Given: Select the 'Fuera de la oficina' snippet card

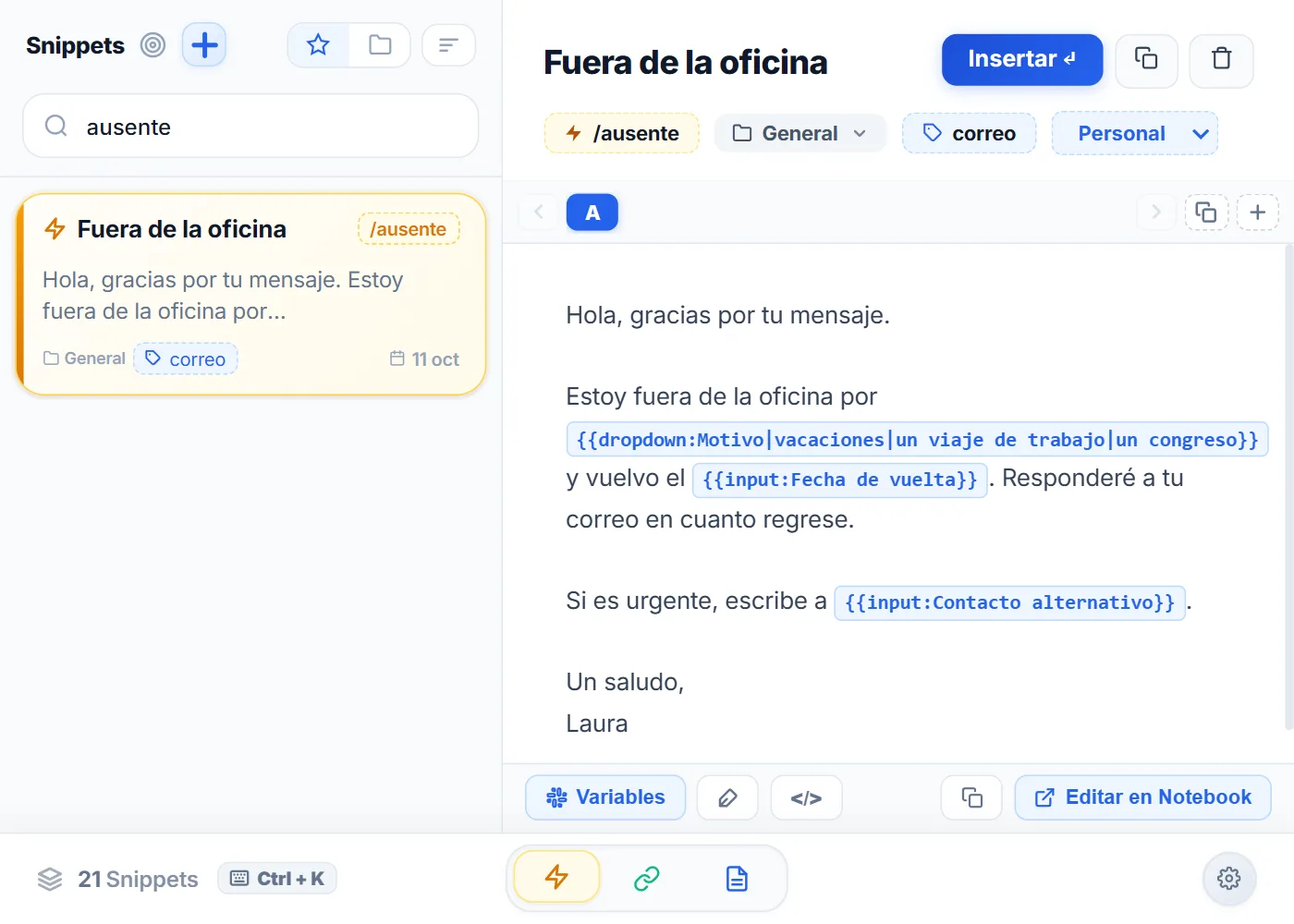Looking at the screenshot, I should click(251, 294).
